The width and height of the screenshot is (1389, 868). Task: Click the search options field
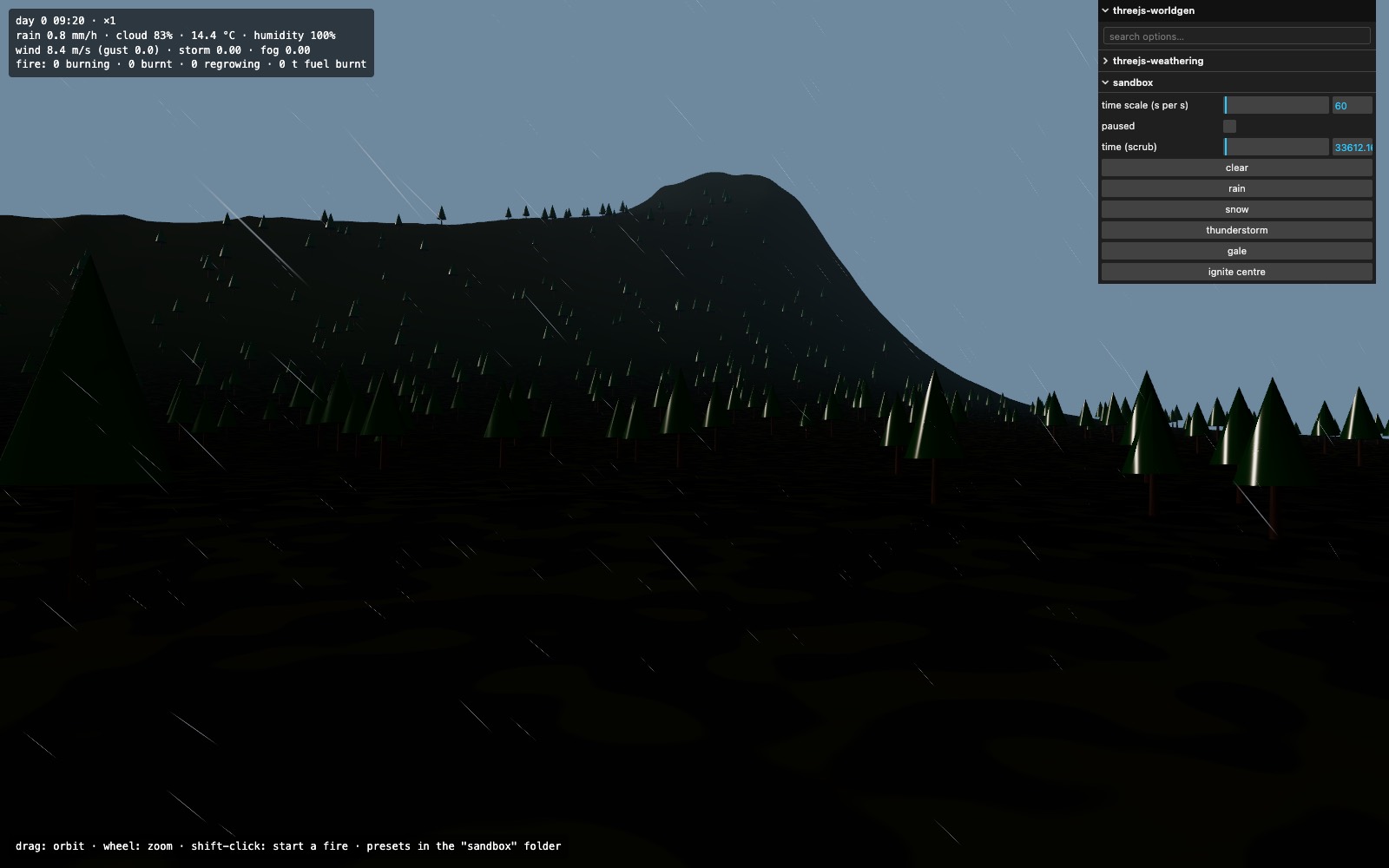(x=1236, y=36)
